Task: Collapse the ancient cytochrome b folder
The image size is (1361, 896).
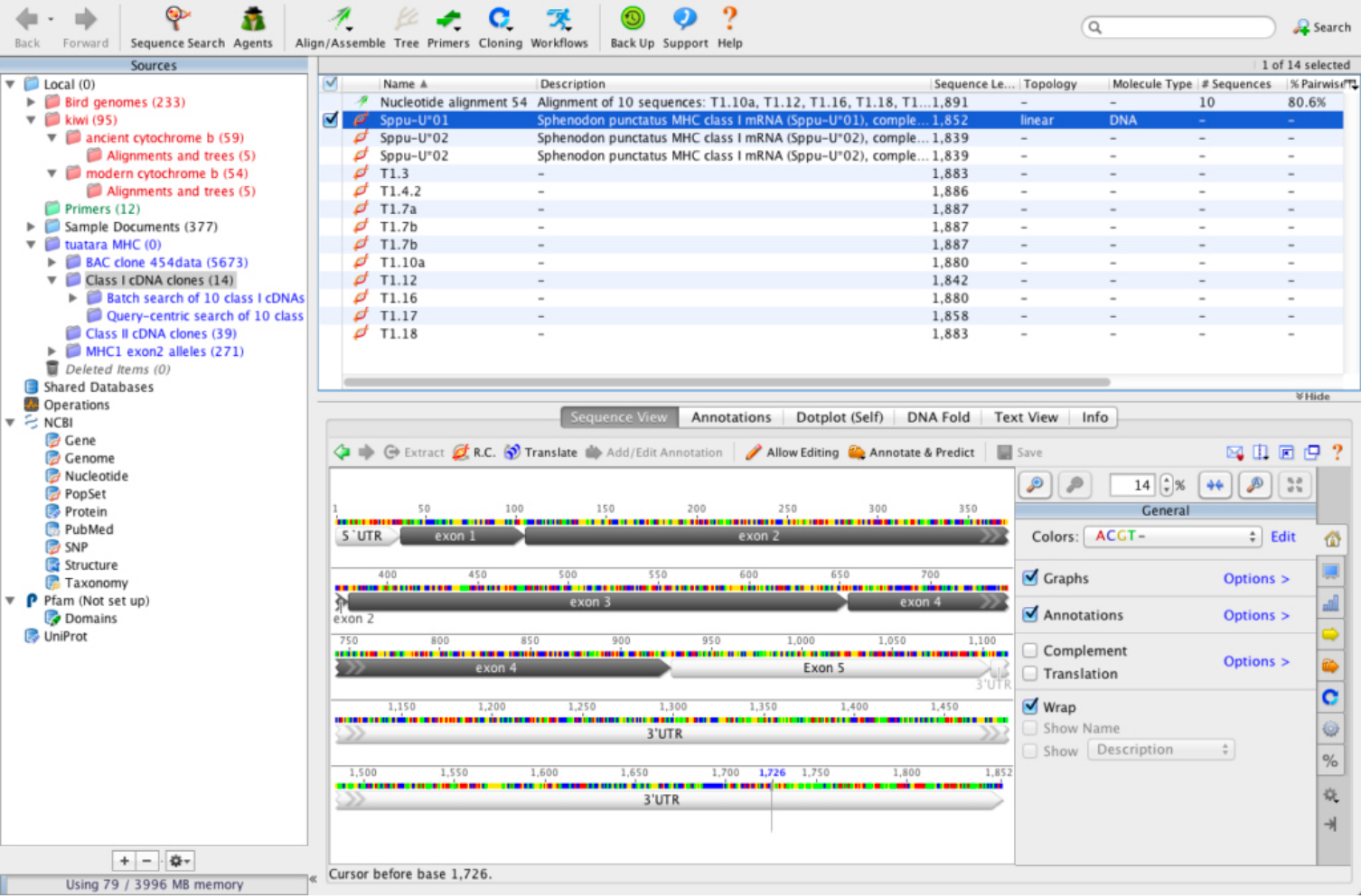Action: tap(52, 137)
